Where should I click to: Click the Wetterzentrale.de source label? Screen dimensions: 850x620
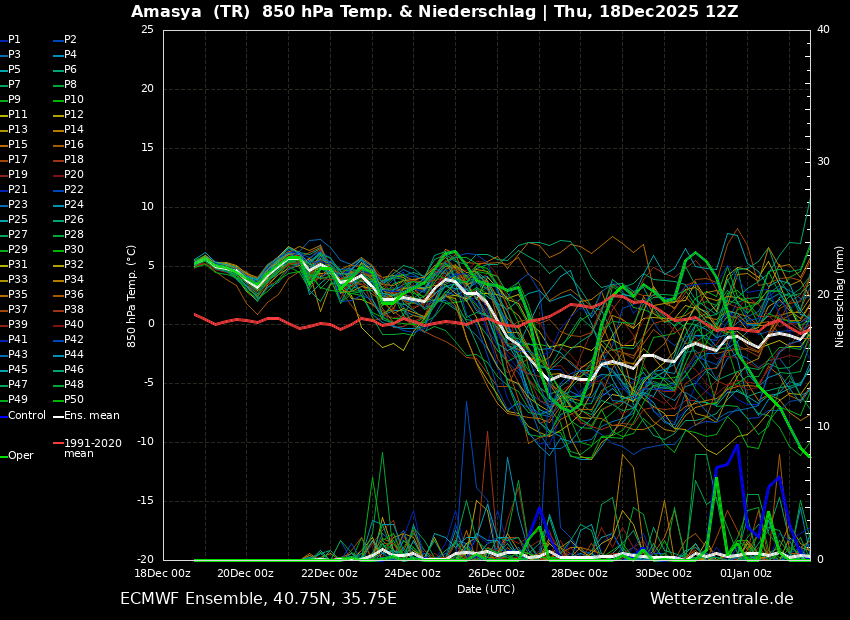tap(722, 599)
